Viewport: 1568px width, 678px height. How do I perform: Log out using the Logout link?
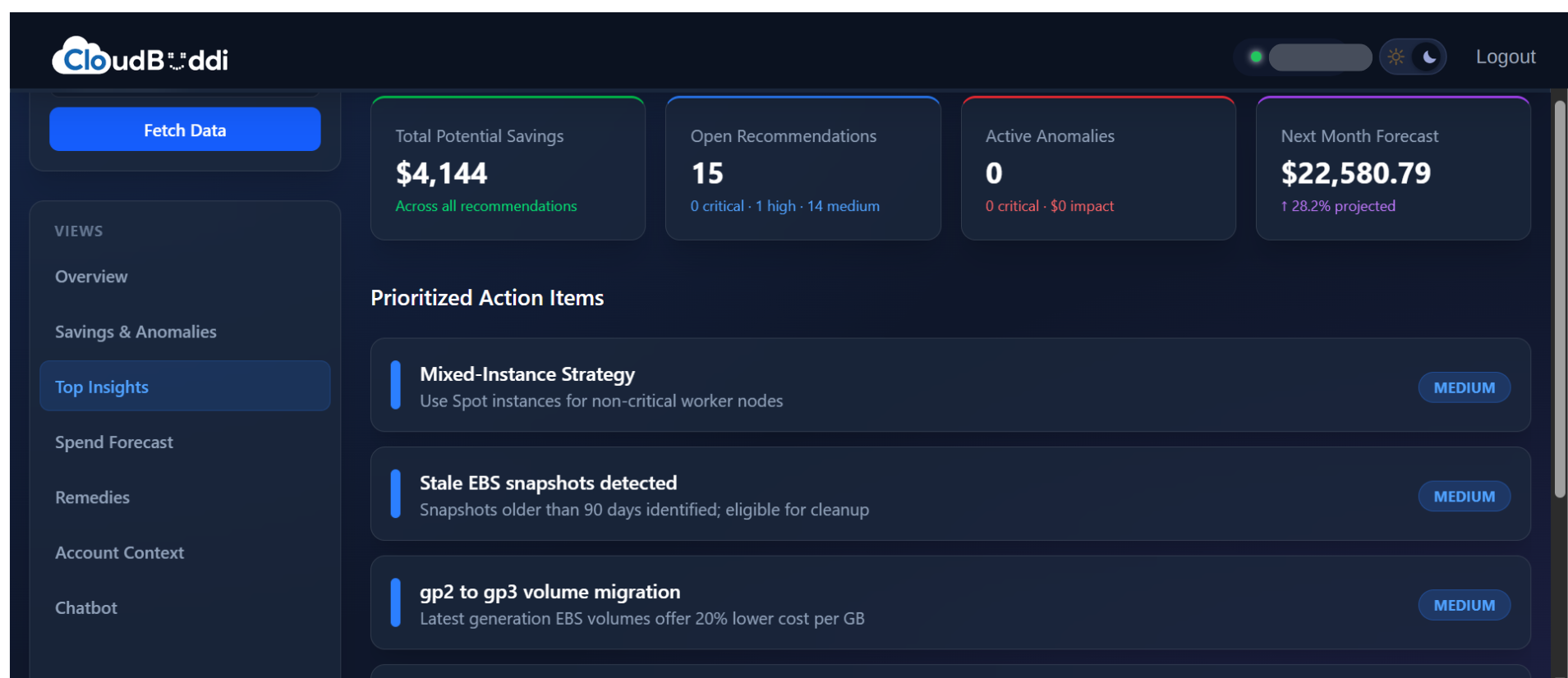point(1506,57)
